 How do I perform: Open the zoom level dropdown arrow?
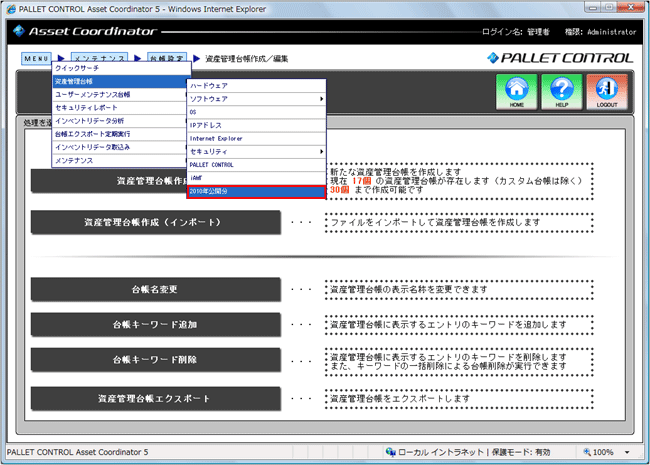click(627, 452)
